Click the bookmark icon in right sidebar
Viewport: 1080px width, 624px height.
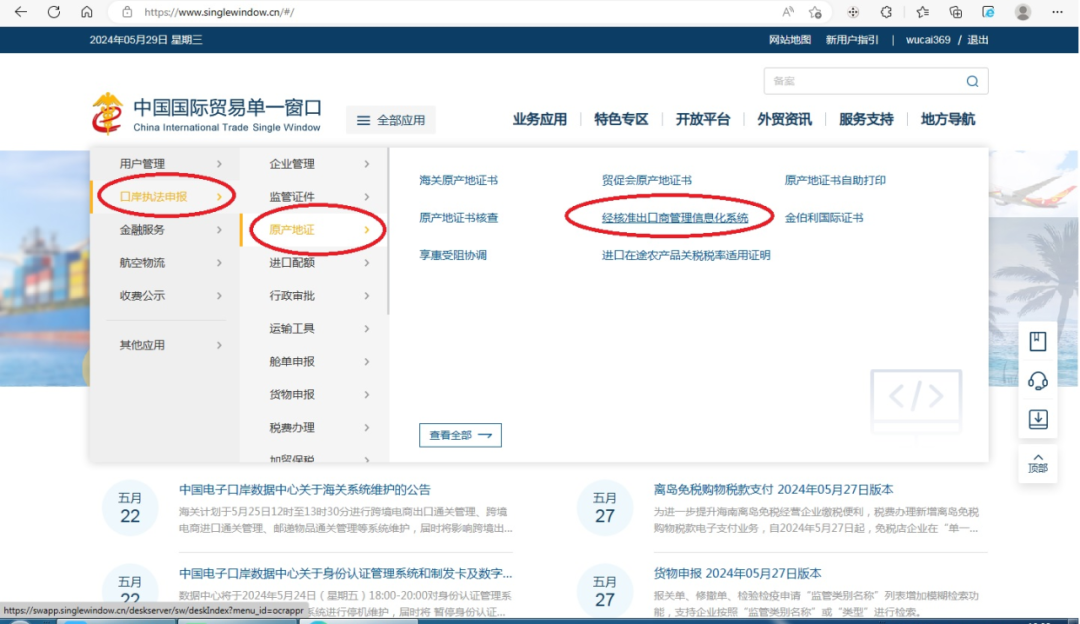(x=1038, y=342)
